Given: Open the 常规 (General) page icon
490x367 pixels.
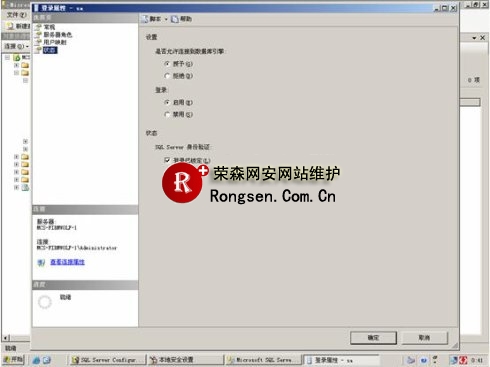Looking at the screenshot, I should point(38,27).
